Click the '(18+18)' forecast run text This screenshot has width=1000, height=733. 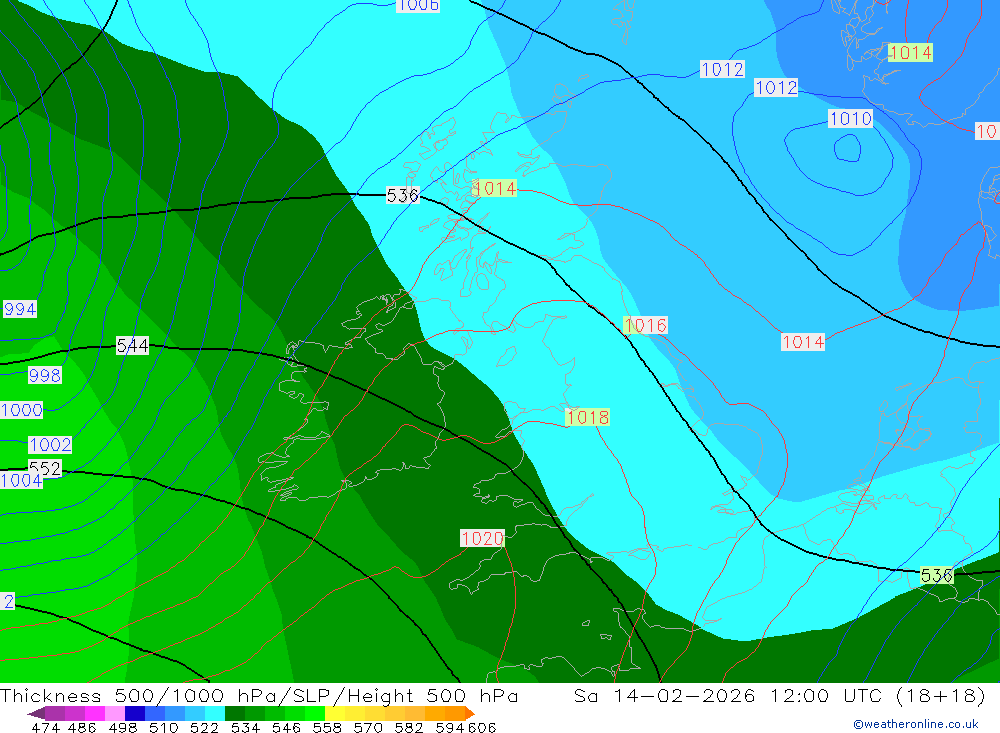(941, 695)
